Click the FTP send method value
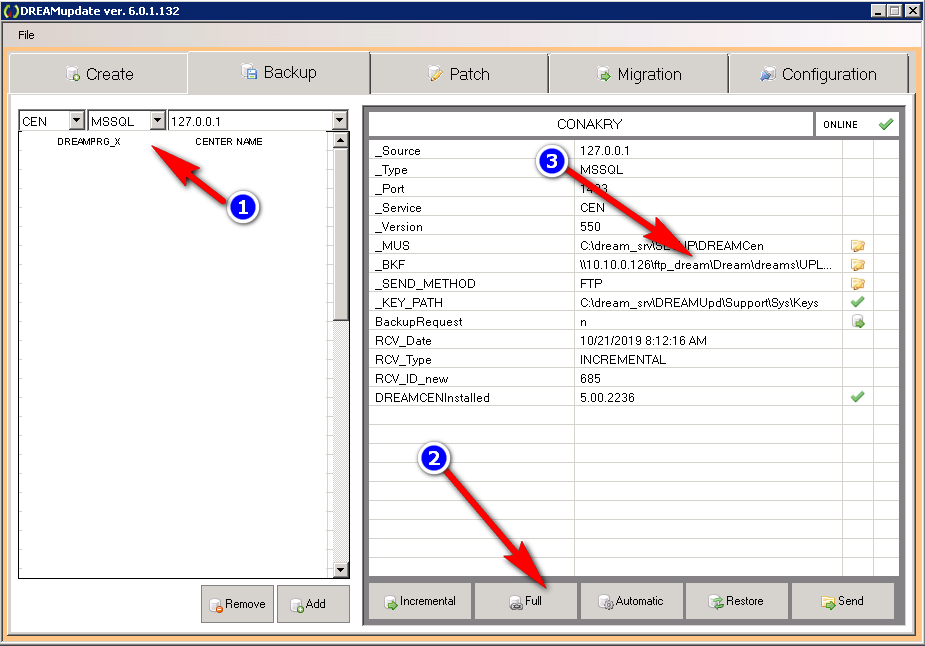 click(x=591, y=284)
